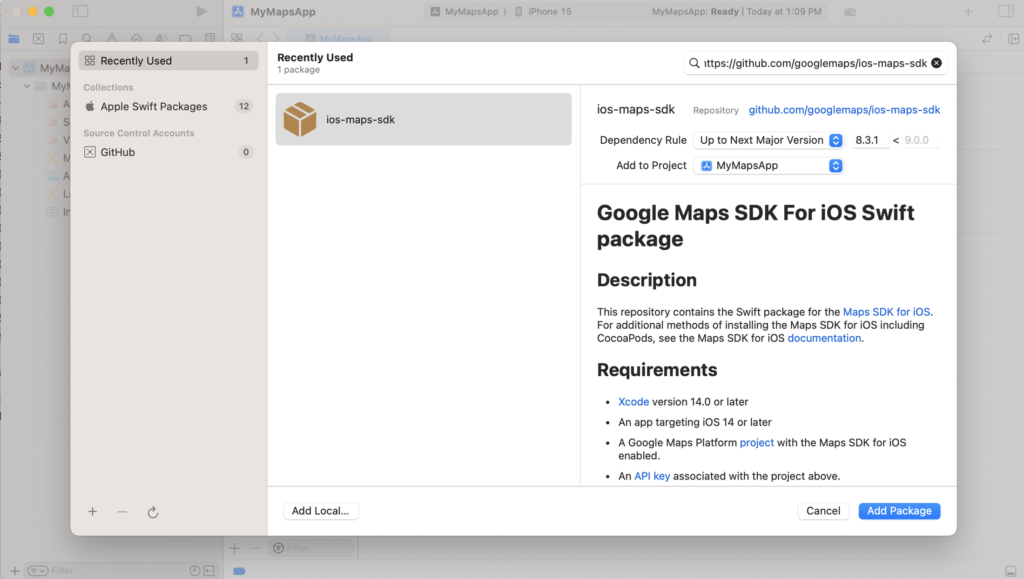Open the Find navigator magnifier icon
1024x579 pixels.
coord(87,37)
